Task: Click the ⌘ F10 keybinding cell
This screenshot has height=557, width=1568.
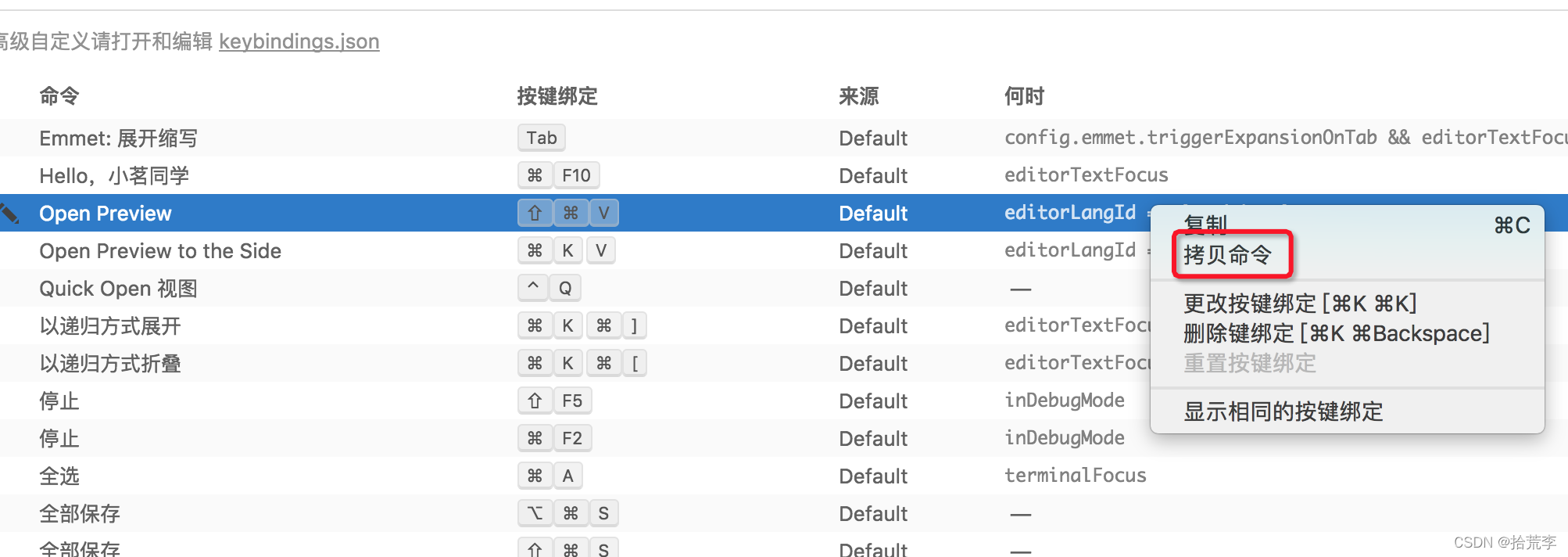Action: click(x=558, y=175)
